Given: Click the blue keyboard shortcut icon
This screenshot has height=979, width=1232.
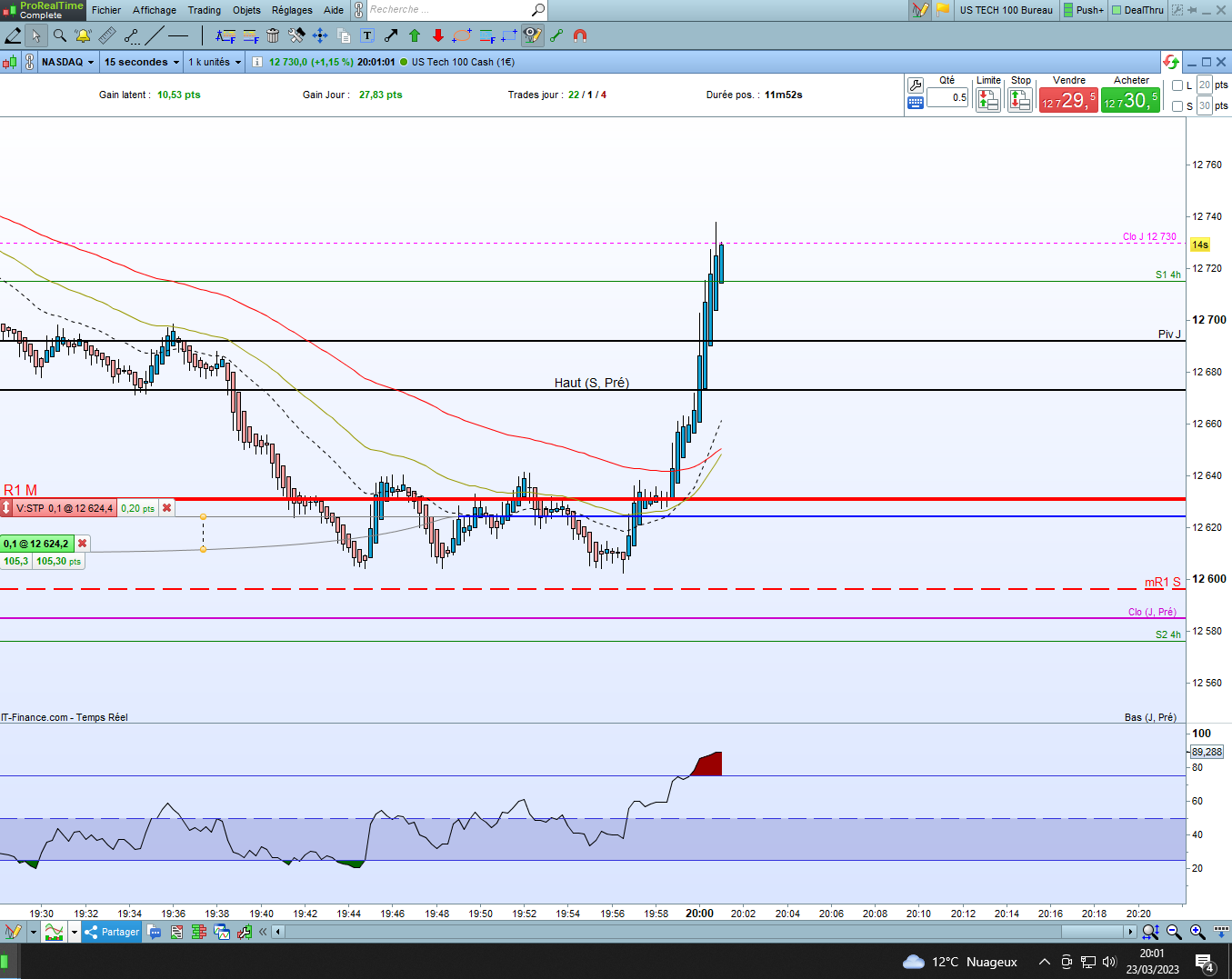Looking at the screenshot, I should click(x=916, y=103).
